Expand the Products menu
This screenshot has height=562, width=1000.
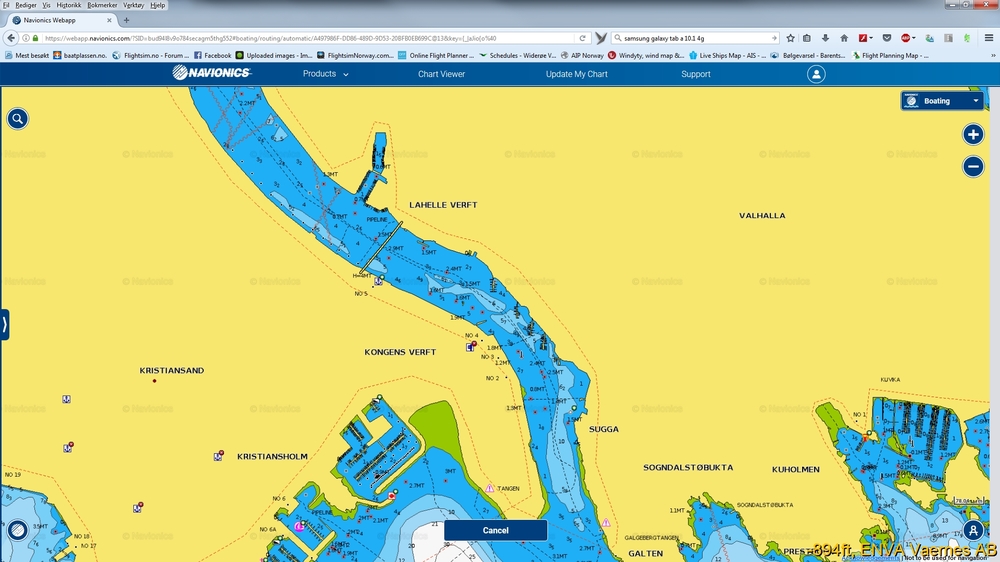(x=325, y=74)
